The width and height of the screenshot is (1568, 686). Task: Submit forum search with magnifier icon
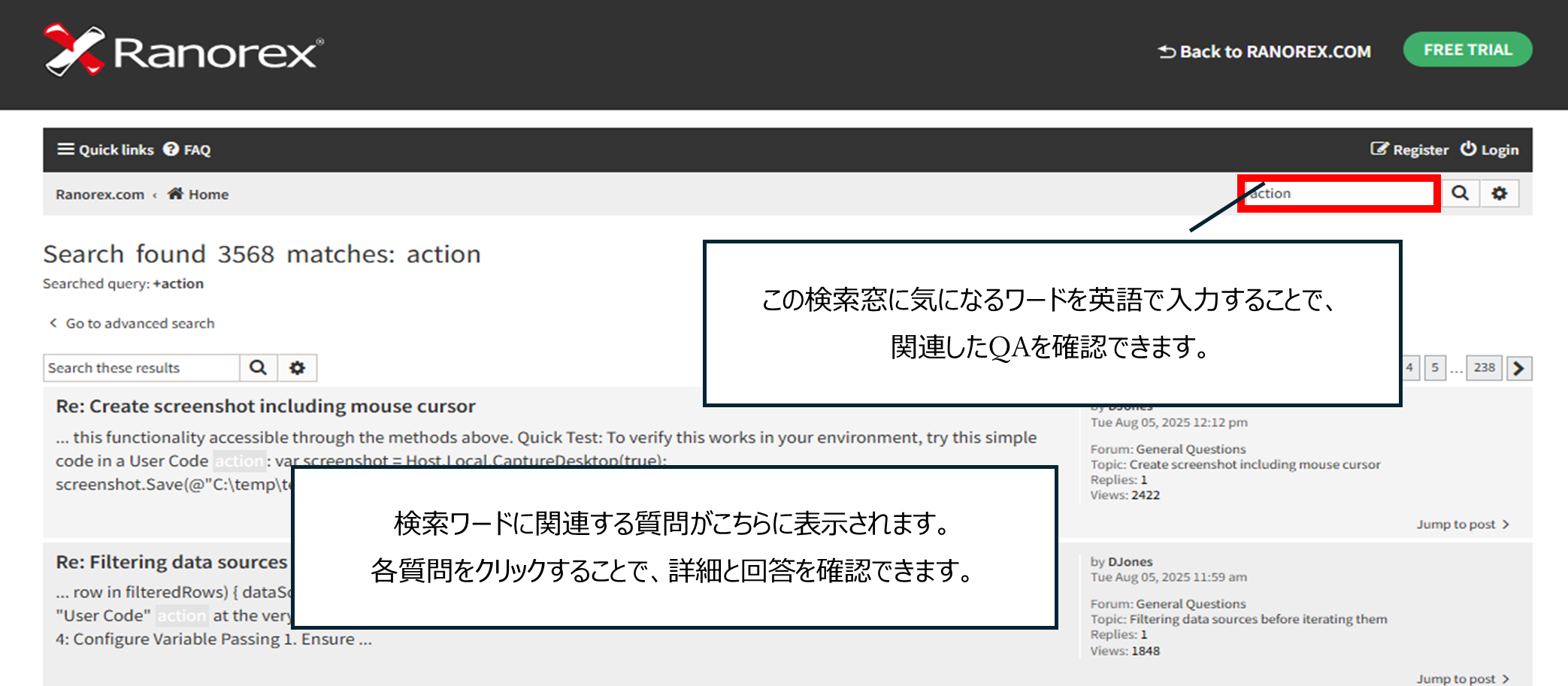click(1460, 194)
